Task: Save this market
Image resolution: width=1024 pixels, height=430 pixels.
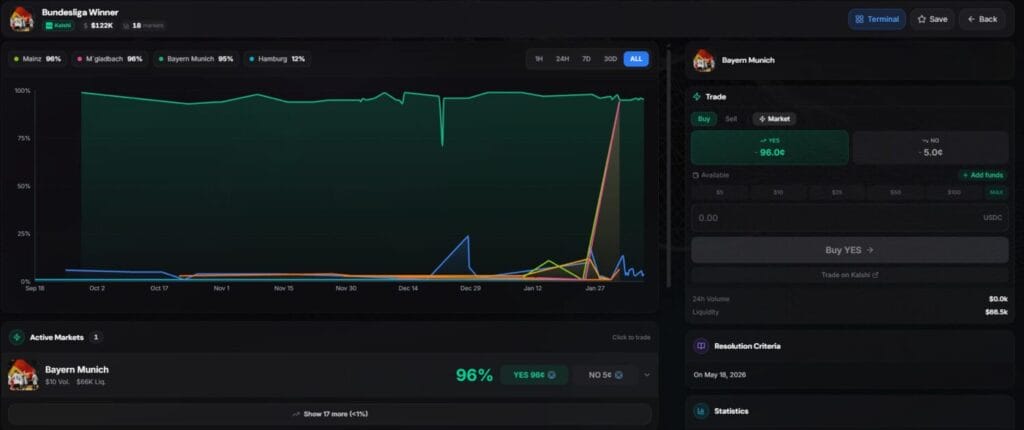Action: 932,19
